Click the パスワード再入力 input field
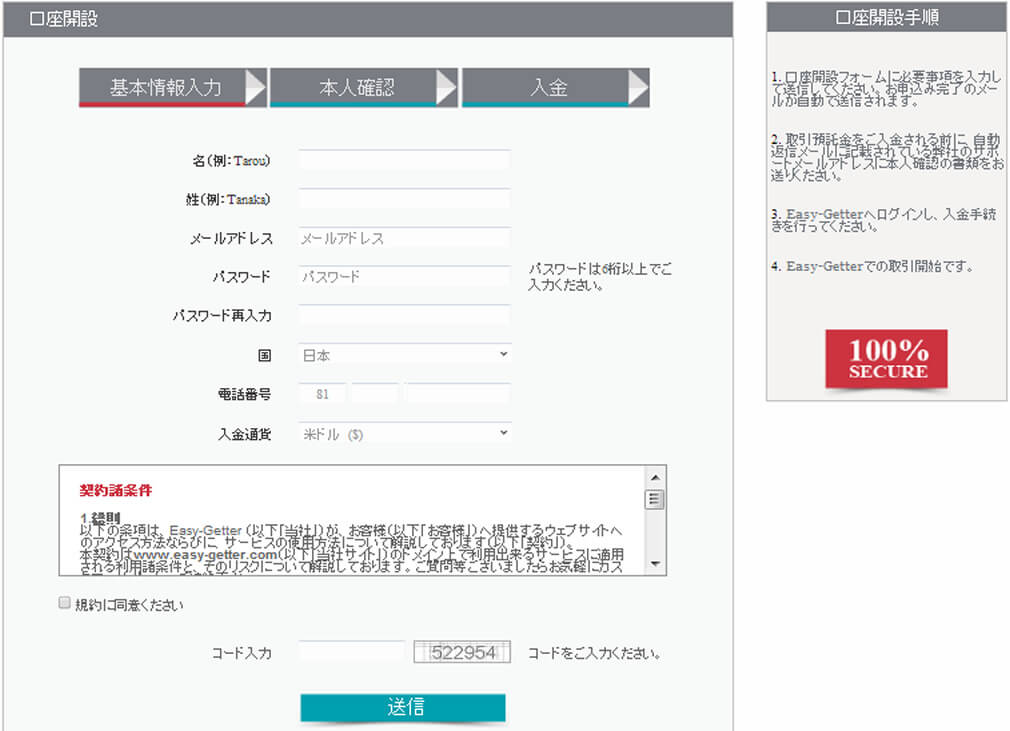Screen dimensions: 1010x731 pyautogui.click(x=405, y=315)
